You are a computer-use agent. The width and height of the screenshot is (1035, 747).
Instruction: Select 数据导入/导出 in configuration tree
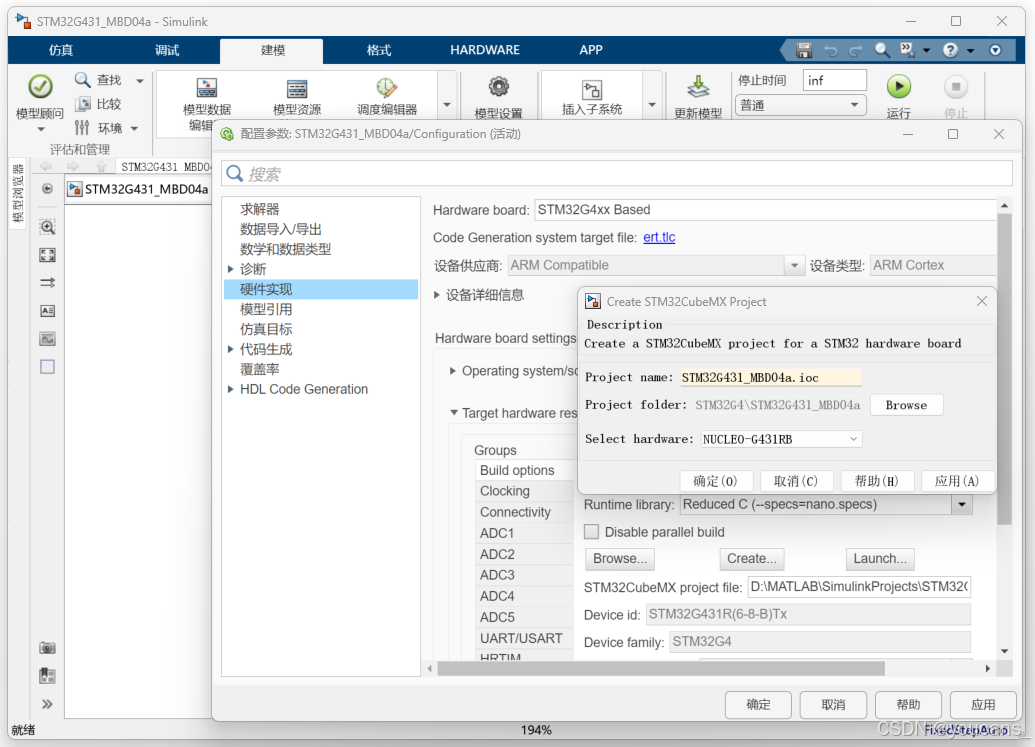(281, 229)
